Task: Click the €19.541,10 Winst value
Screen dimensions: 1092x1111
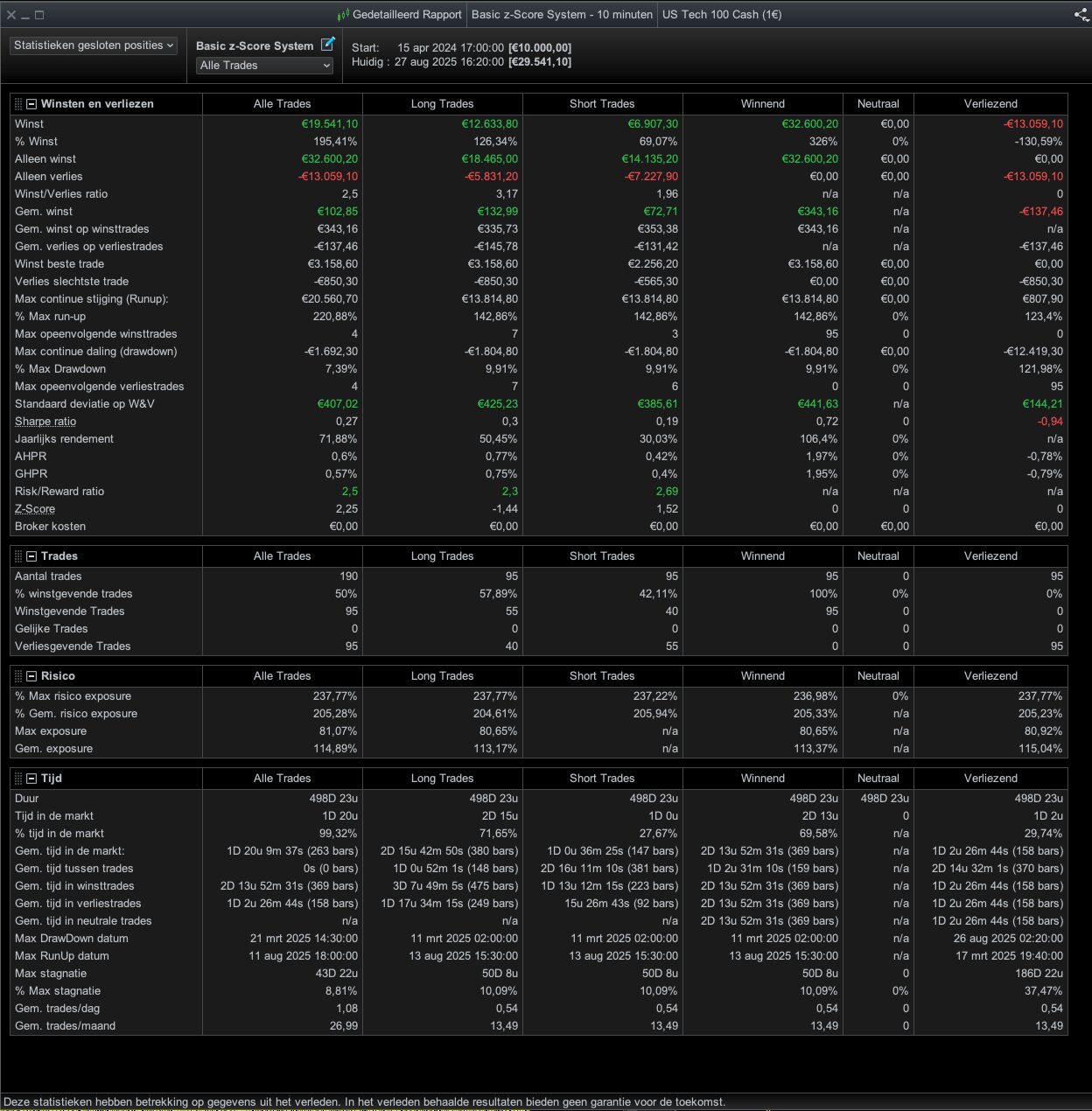Action: click(x=330, y=124)
